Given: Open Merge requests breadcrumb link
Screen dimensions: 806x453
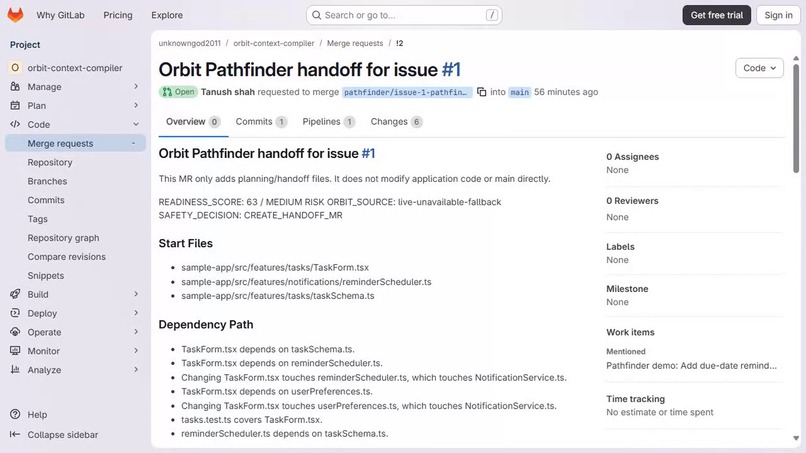Looking at the screenshot, I should (355, 43).
